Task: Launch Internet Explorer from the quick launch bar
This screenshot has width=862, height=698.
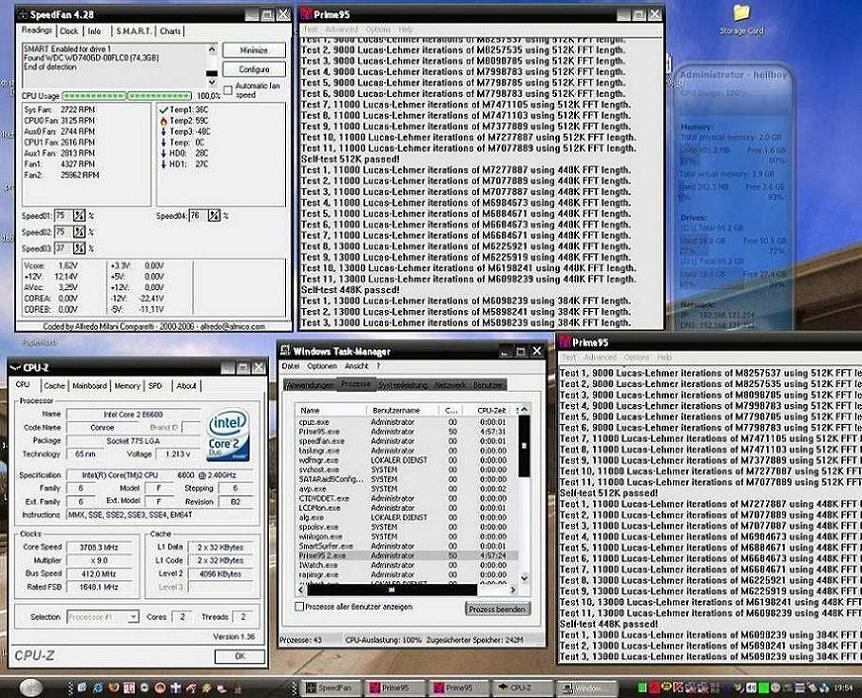Action: [x=98, y=688]
